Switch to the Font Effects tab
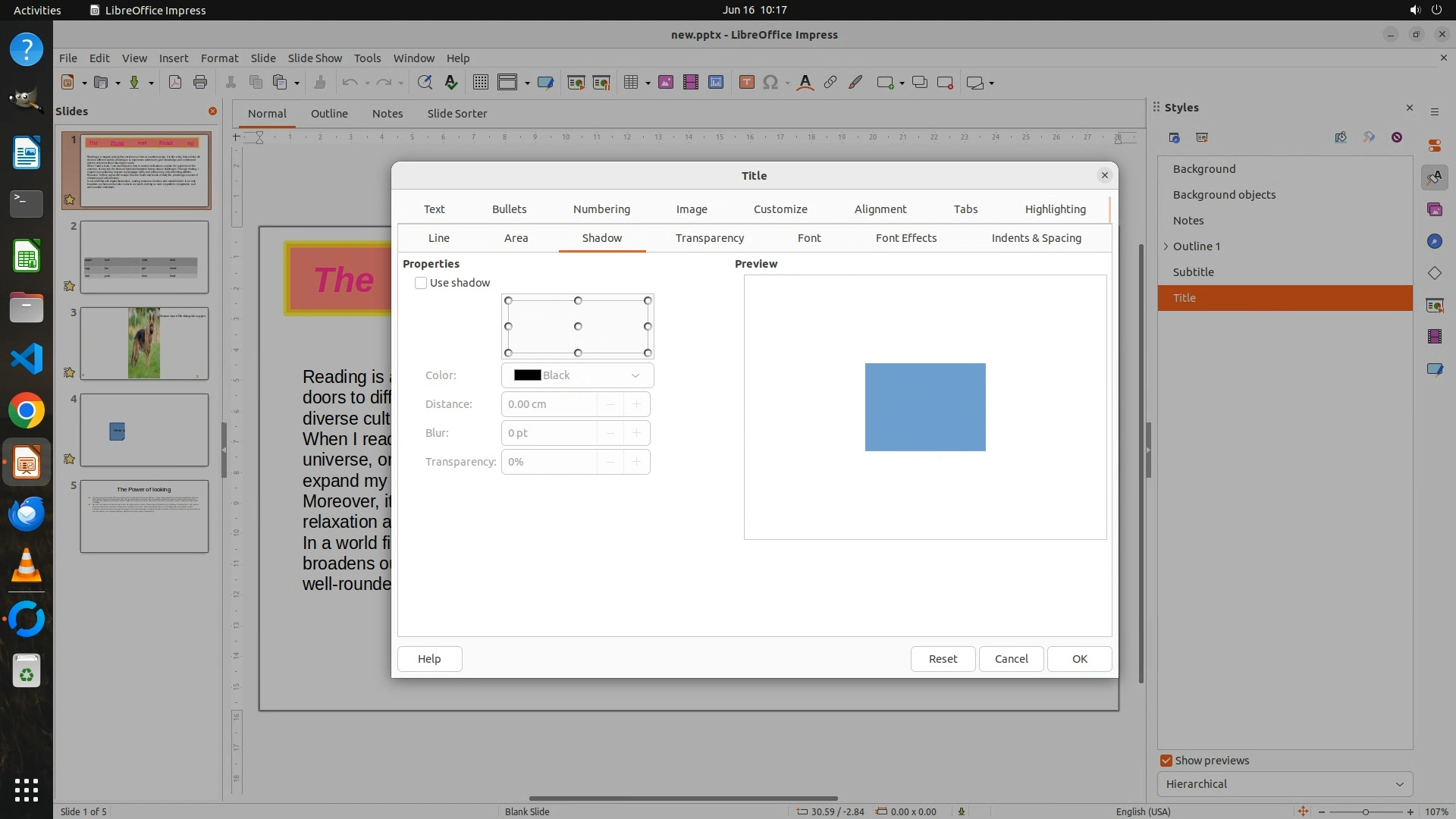 click(905, 238)
